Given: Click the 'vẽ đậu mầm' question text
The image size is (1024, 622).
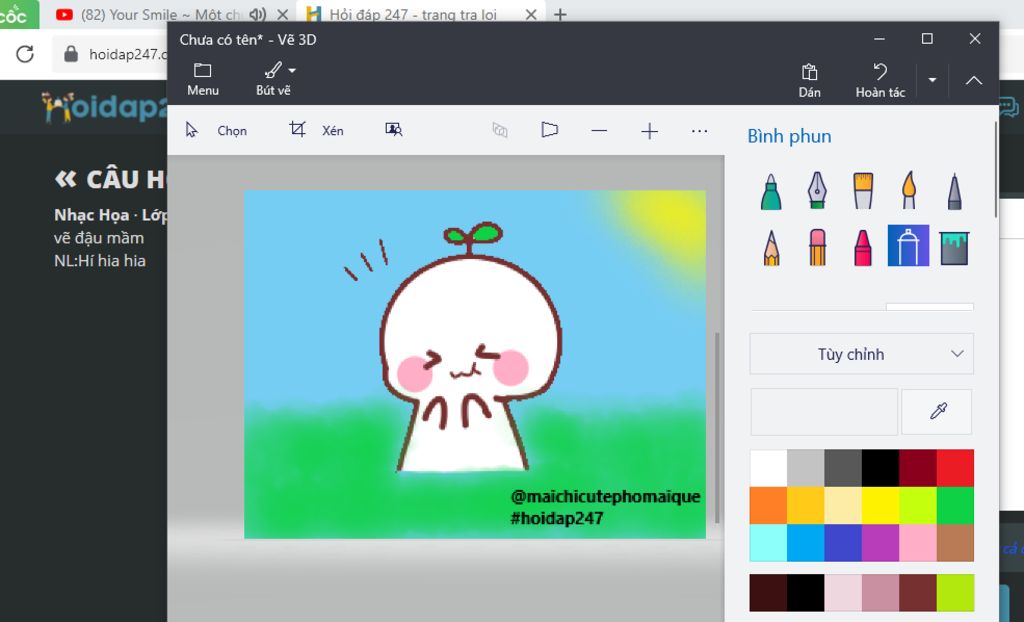Looking at the screenshot, I should click(99, 238).
